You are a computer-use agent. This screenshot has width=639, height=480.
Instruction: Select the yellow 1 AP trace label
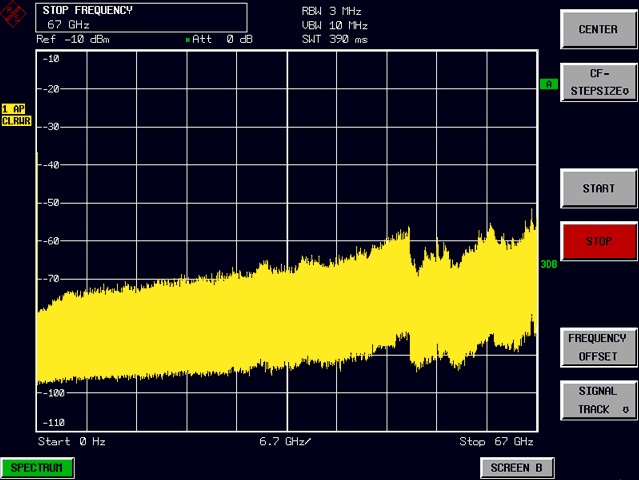[x=13, y=108]
